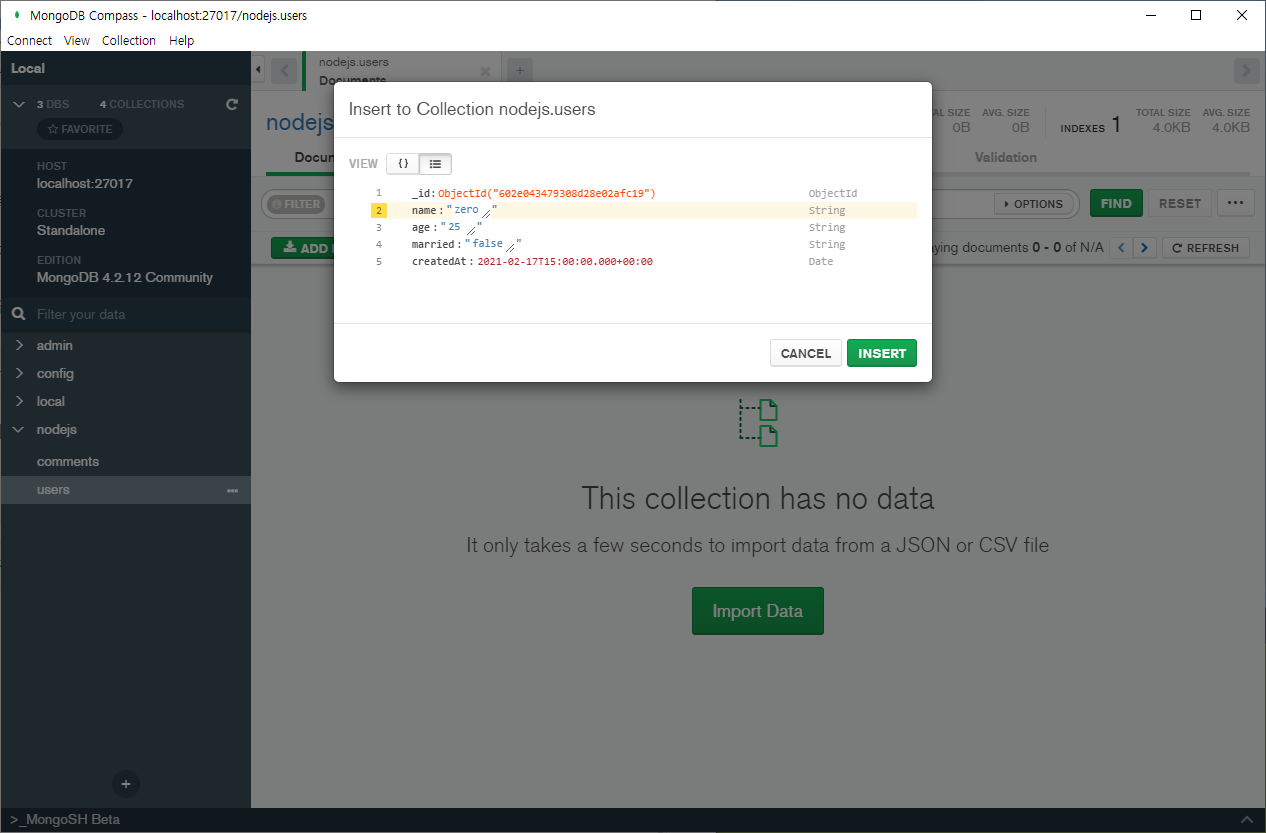This screenshot has width=1266, height=833.
Task: Click the REFRESH documents button
Action: coord(1206,248)
